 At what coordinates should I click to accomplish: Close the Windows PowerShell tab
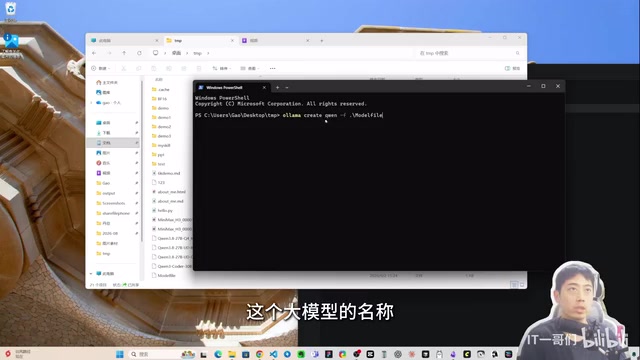click(x=264, y=87)
